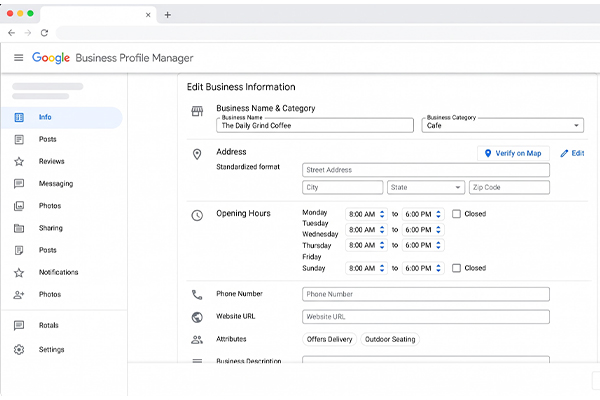Image resolution: width=600 pixels, height=400 pixels.
Task: Open the hamburger main menu
Action: [18, 58]
